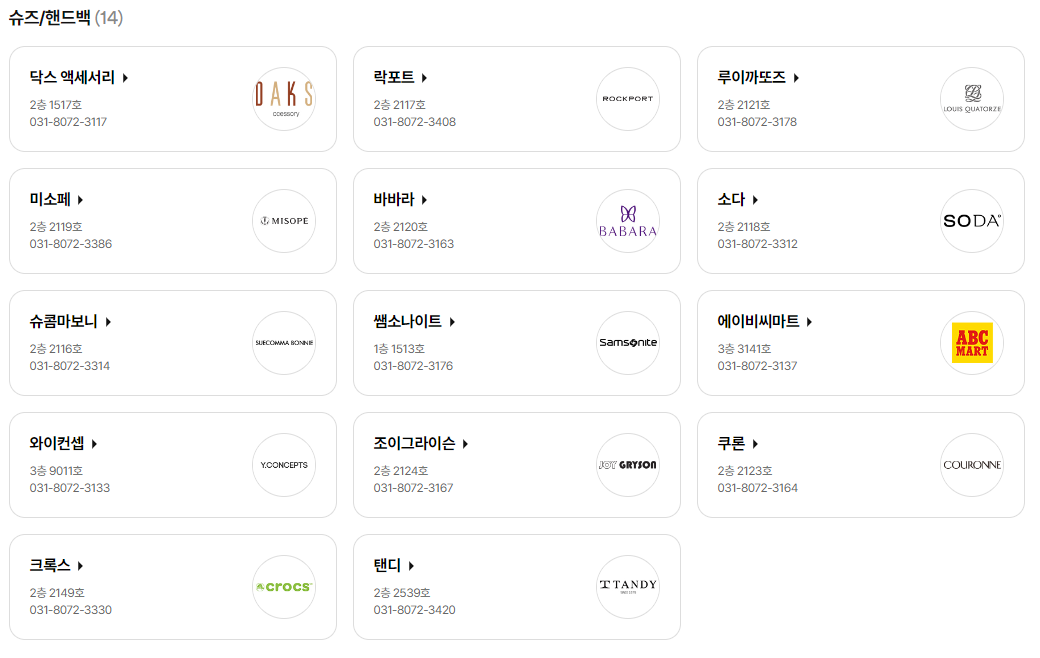
Task: Click location text 2층 2118호
Action: point(744,227)
